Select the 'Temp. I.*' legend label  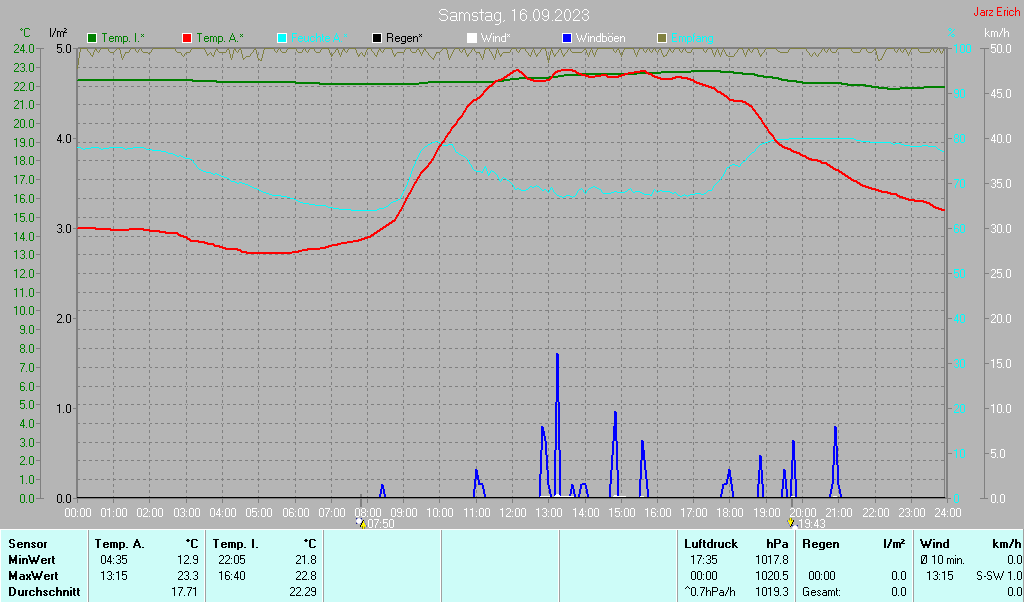[x=123, y=39]
